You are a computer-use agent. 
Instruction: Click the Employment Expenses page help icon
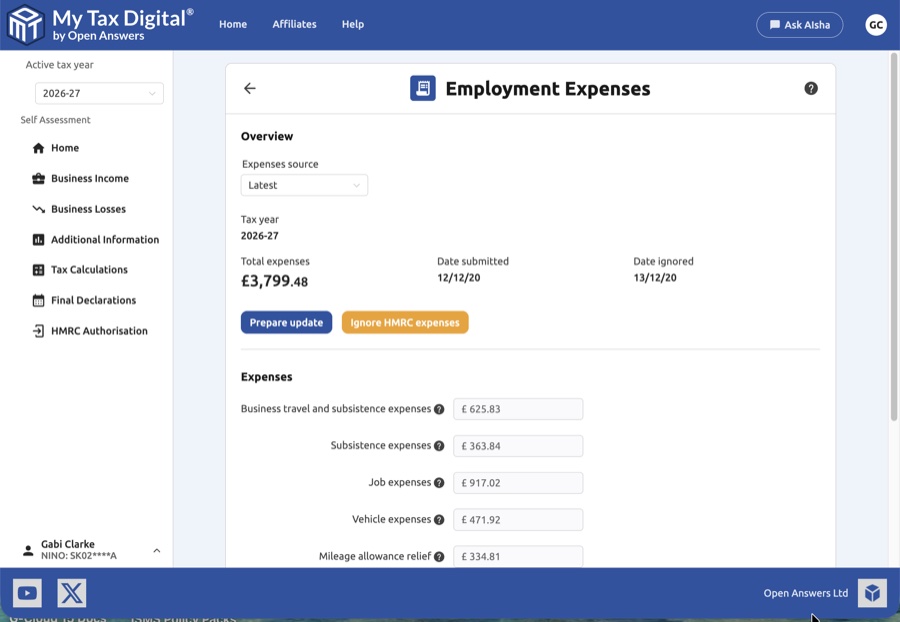coord(810,87)
